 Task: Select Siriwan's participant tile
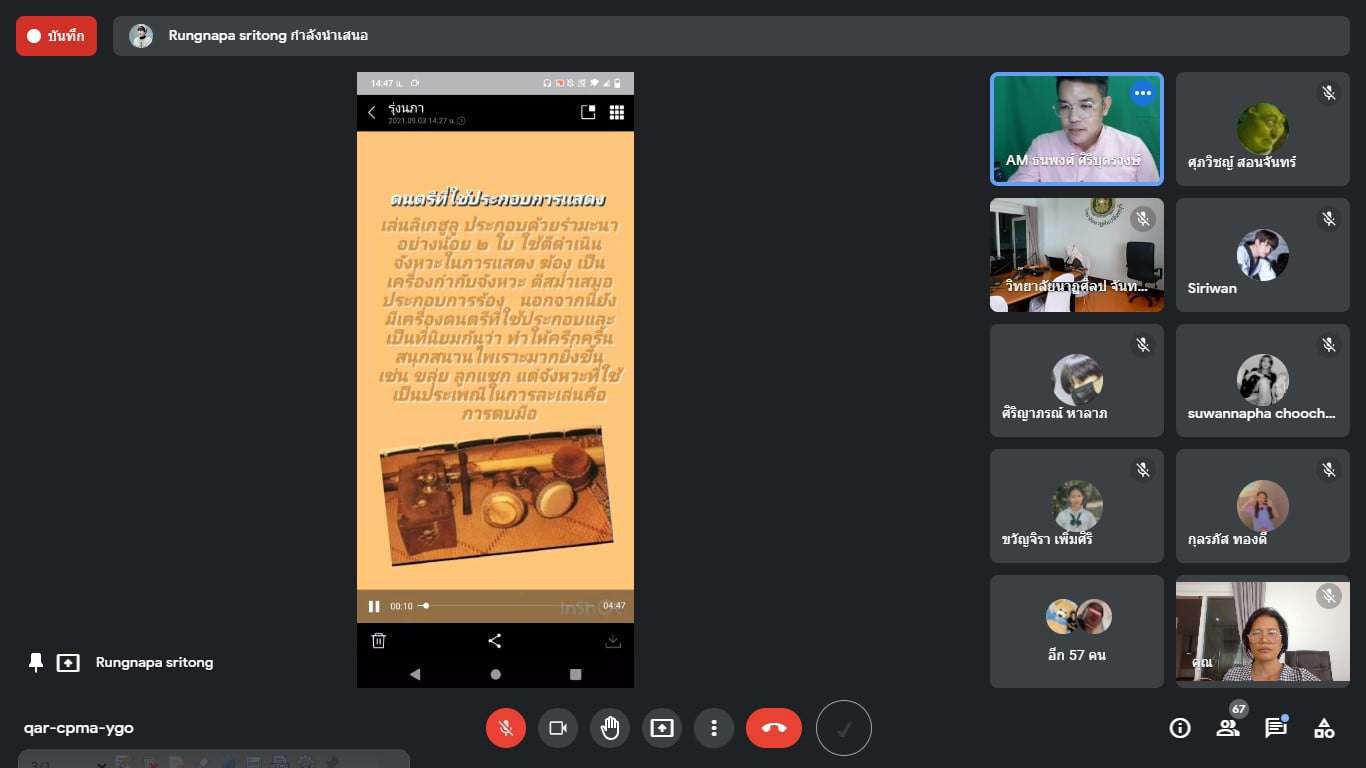point(1262,255)
